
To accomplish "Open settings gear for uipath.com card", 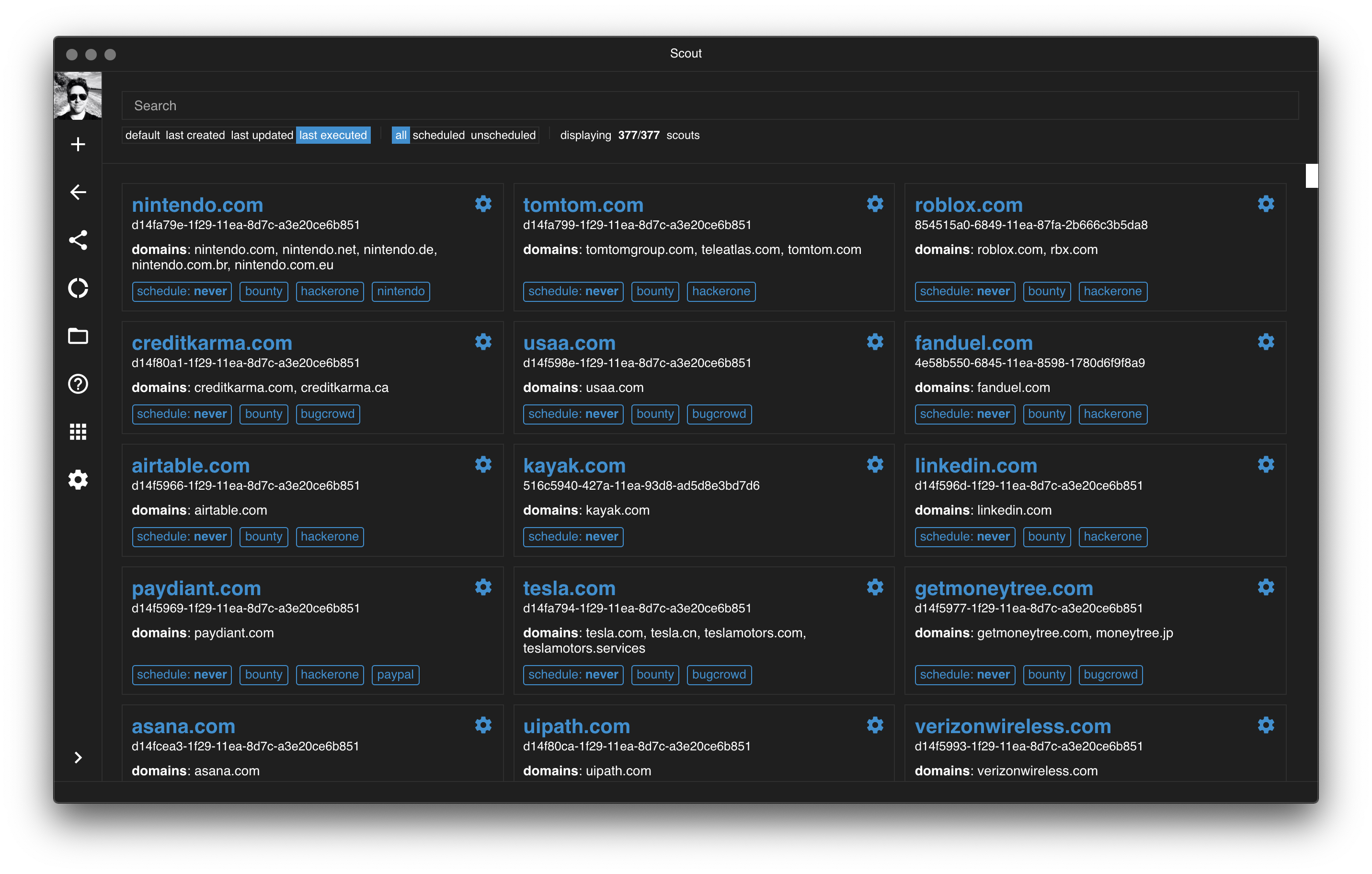I will tap(875, 724).
